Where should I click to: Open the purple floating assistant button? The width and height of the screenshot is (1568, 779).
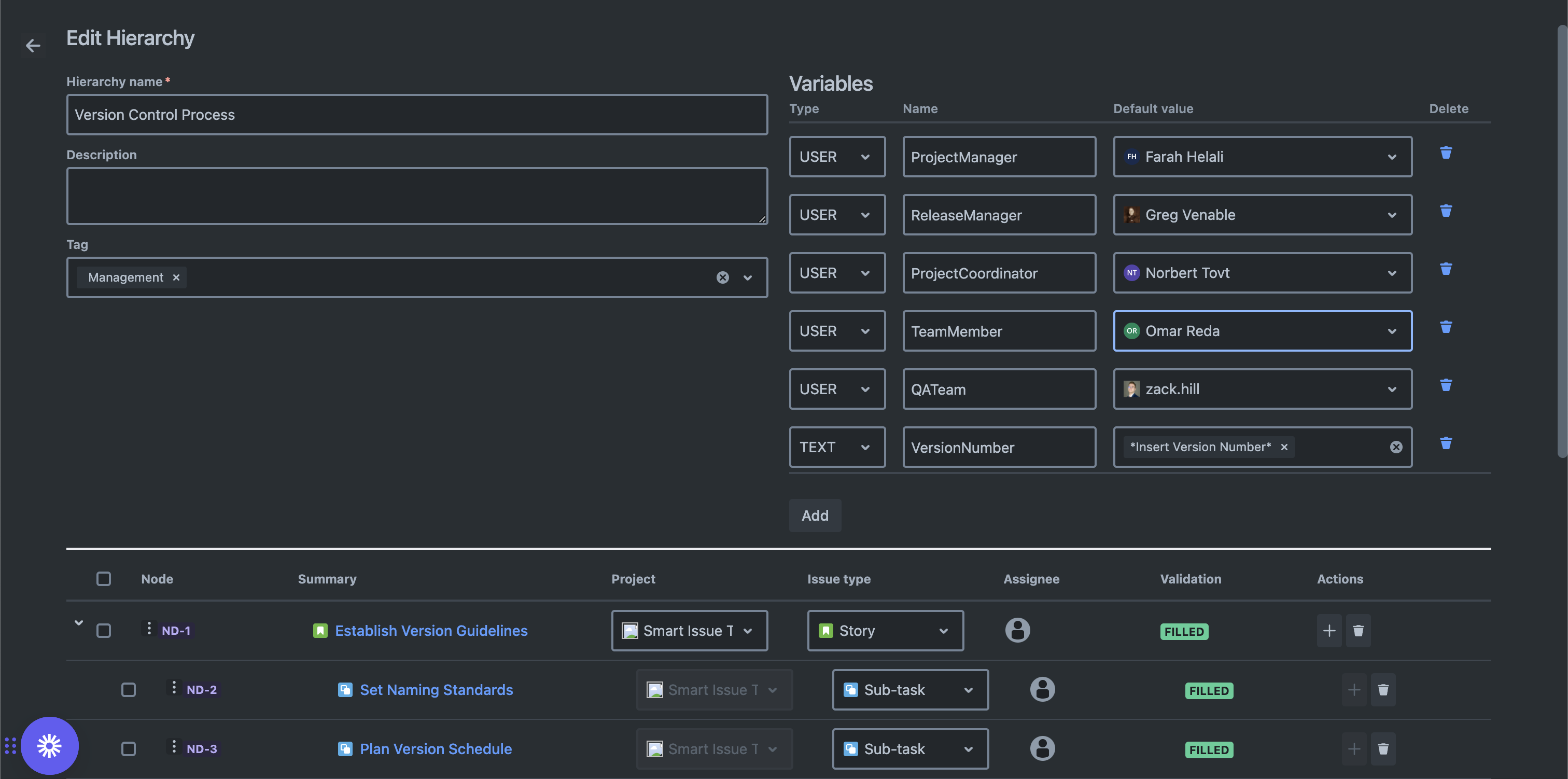coord(49,745)
